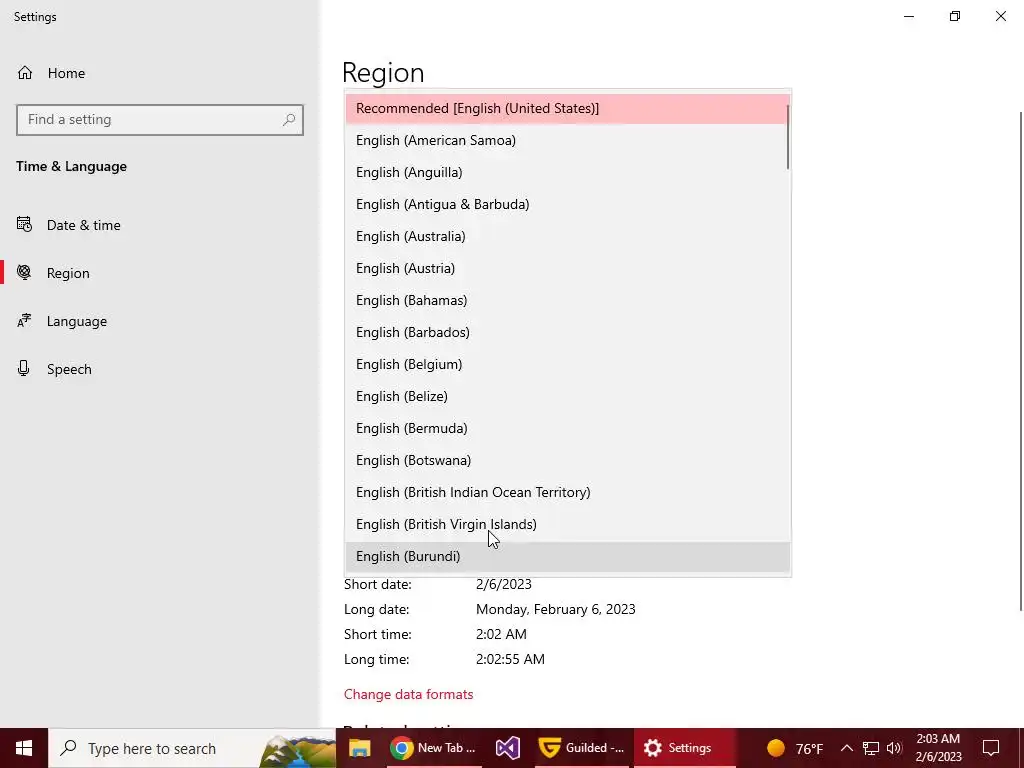Show hidden system tray icons
Image resolution: width=1024 pixels, height=768 pixels.
coord(846,748)
